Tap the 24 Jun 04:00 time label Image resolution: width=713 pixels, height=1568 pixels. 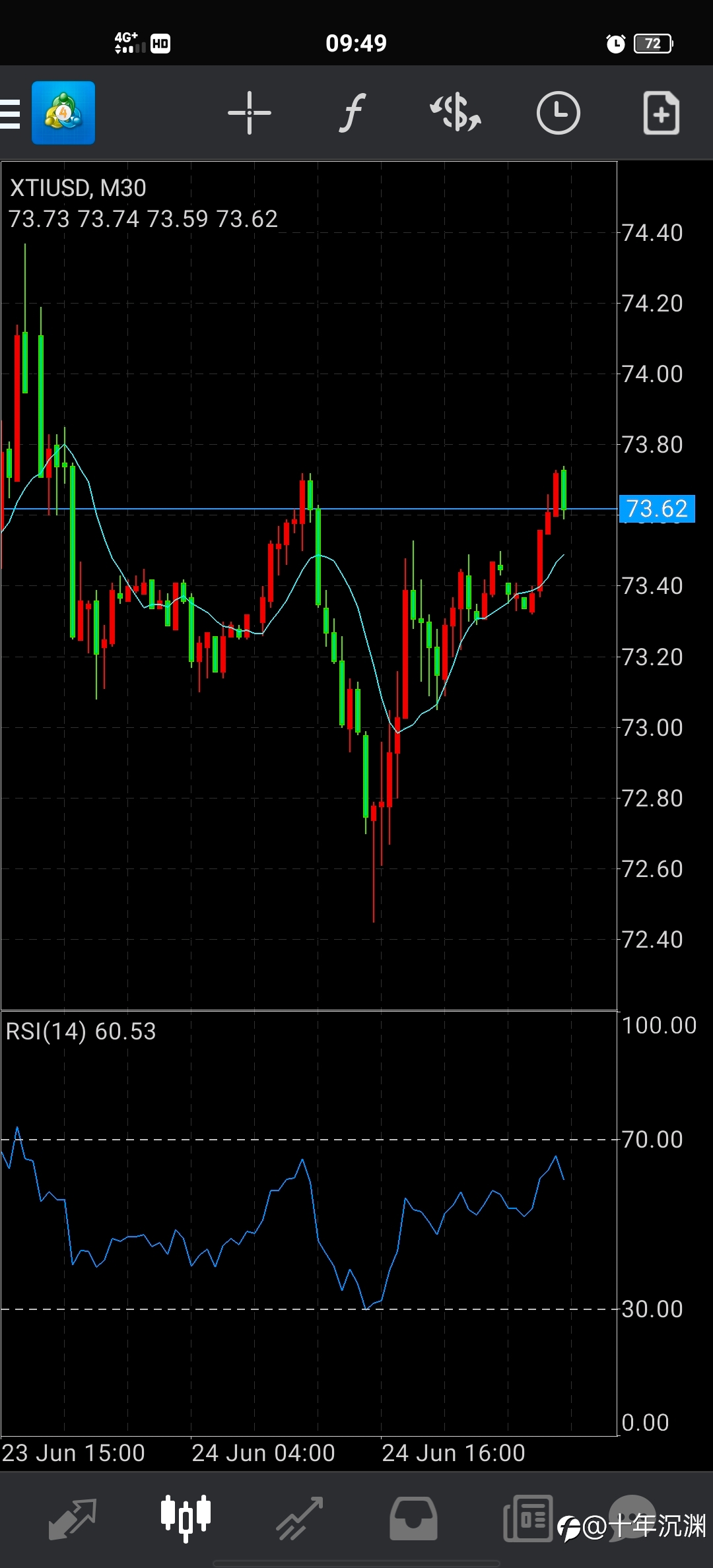point(263,1453)
